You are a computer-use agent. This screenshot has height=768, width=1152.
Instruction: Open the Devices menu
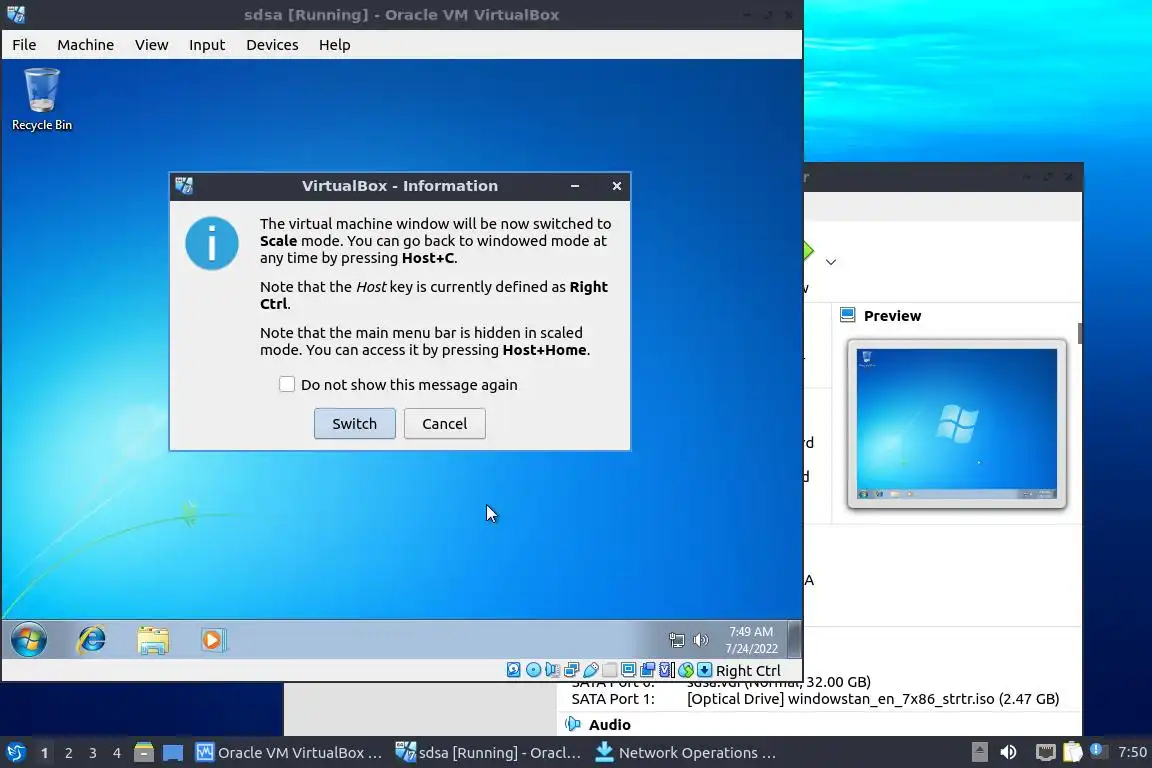[272, 45]
